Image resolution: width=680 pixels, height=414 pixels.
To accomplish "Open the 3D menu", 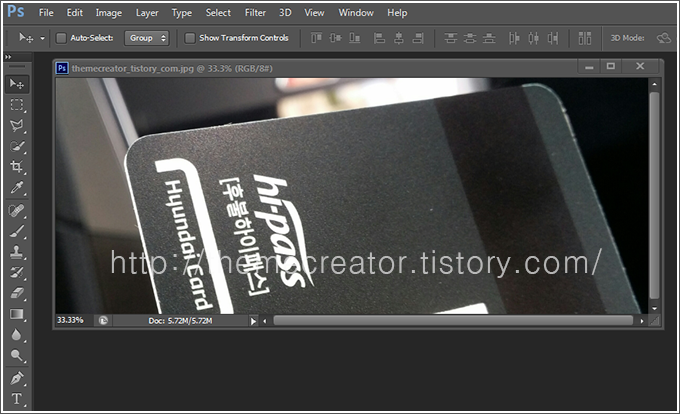I will (285, 13).
